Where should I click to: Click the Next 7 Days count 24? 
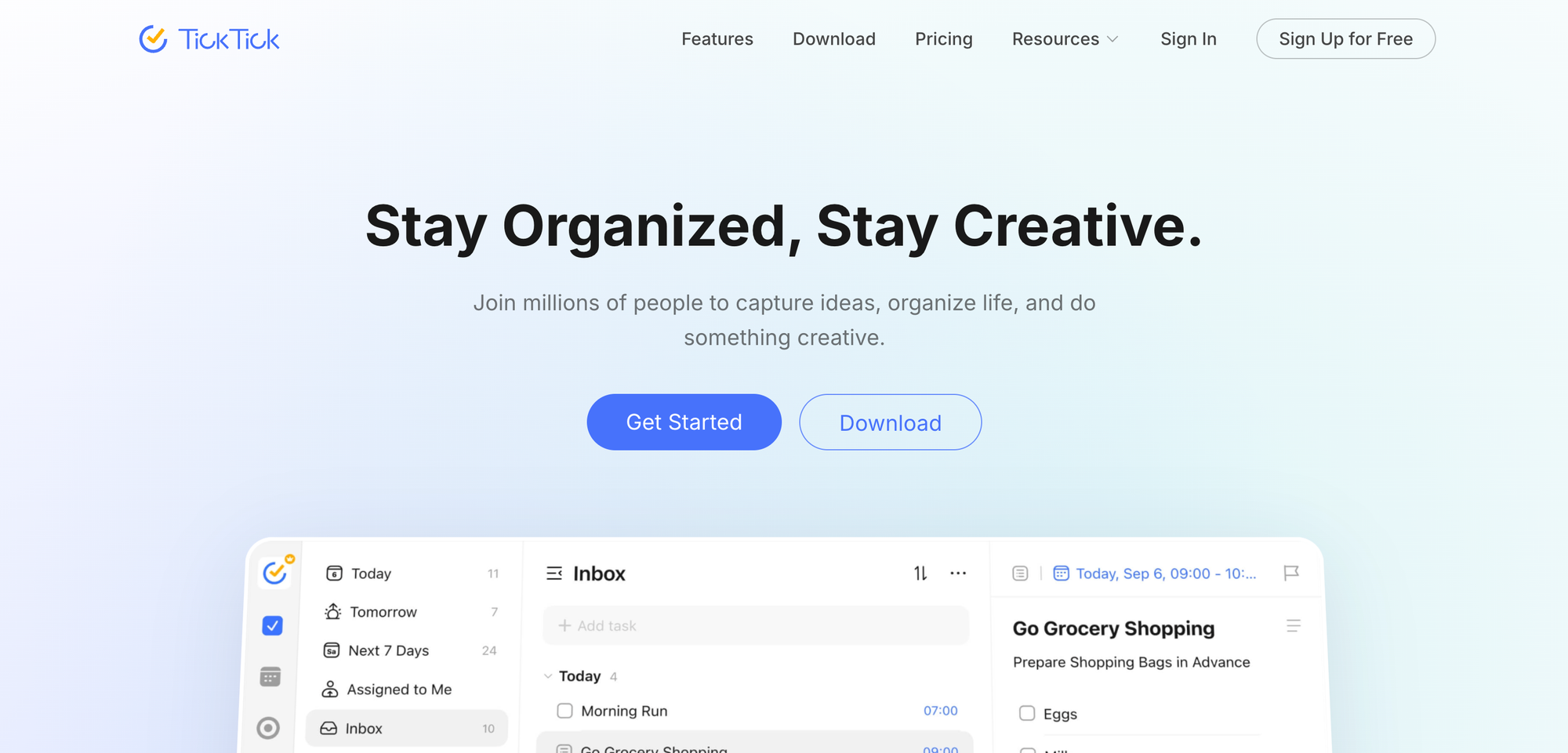pos(489,650)
